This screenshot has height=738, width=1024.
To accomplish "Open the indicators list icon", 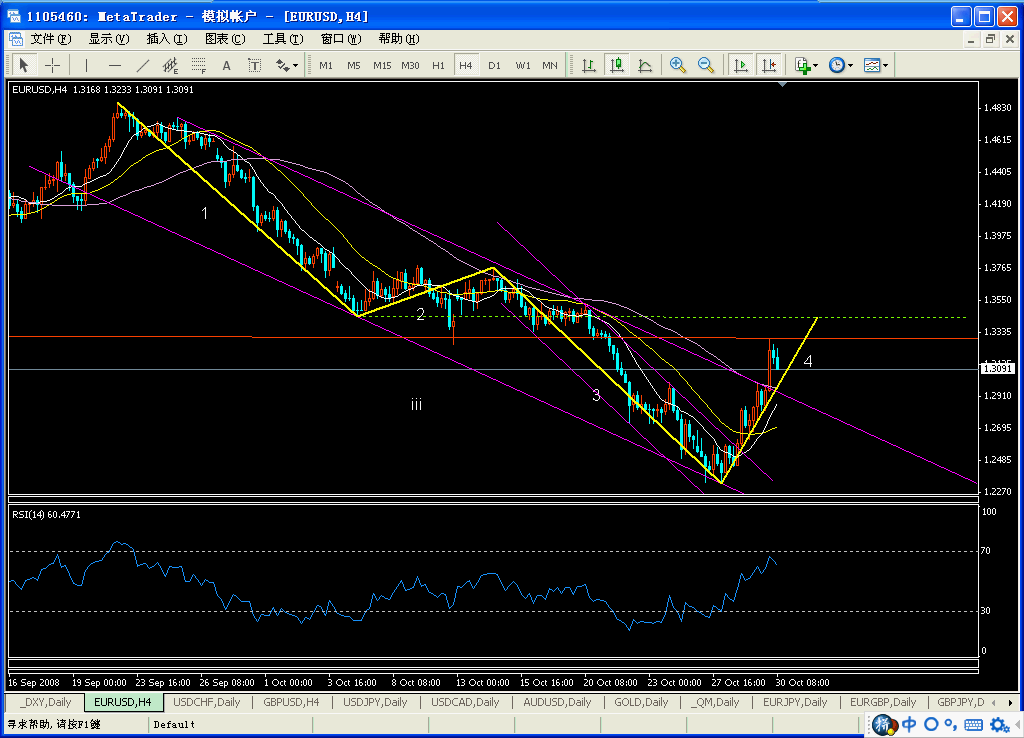I will 803,65.
